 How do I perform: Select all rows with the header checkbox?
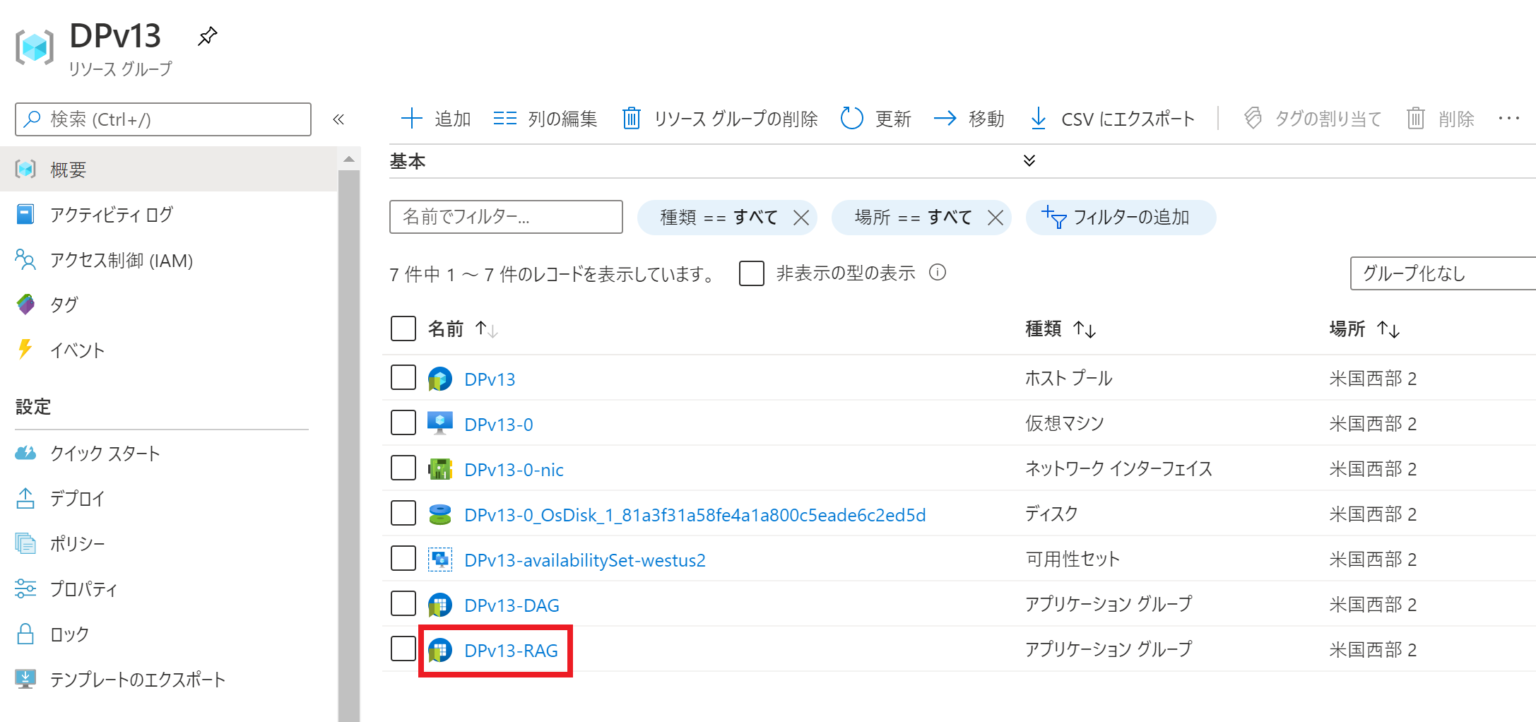403,328
